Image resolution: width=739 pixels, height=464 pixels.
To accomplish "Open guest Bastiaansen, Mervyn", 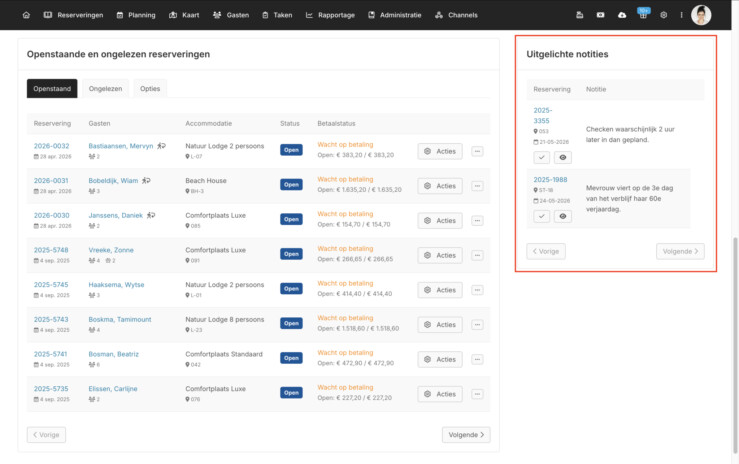I will pyautogui.click(x=121, y=146).
